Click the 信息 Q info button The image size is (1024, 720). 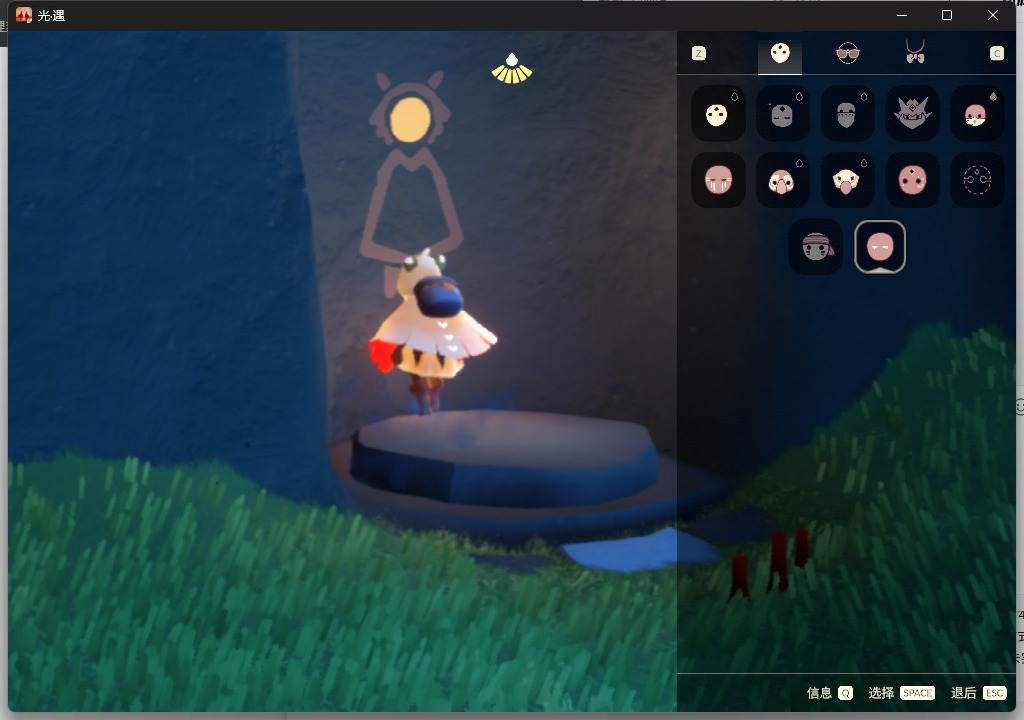829,693
